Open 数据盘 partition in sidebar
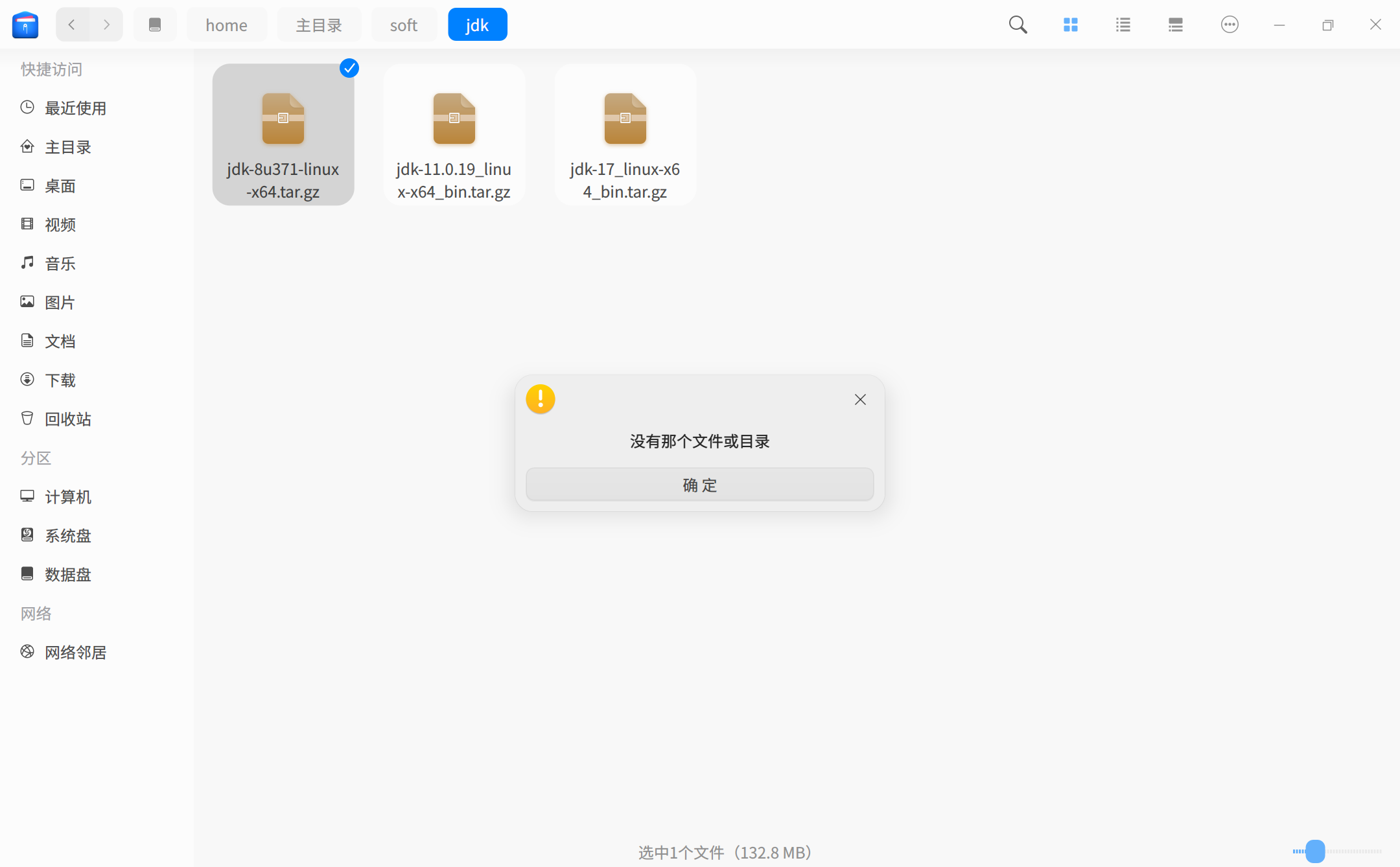1400x867 pixels. pyautogui.click(x=67, y=575)
